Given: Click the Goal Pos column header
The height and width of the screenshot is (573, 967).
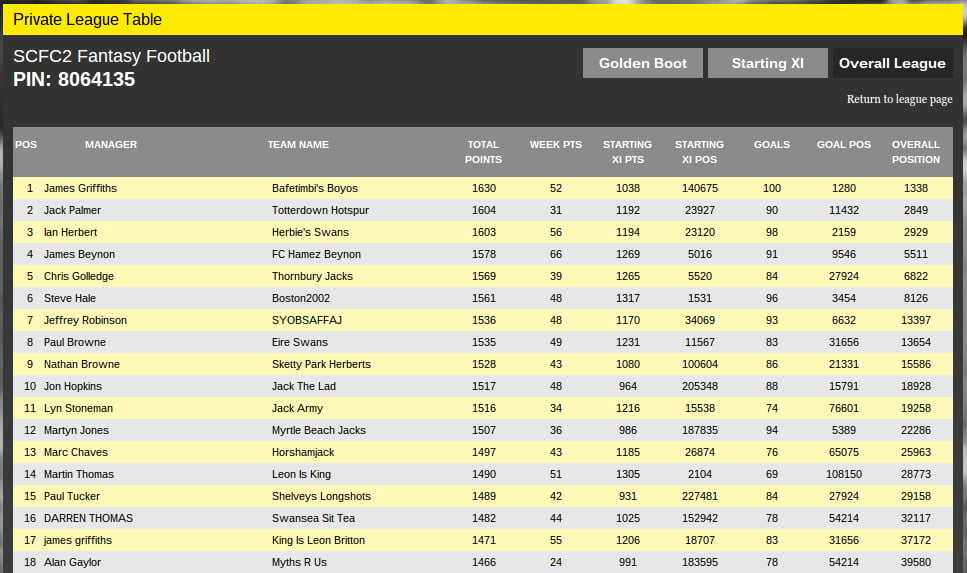Looking at the screenshot, I should pos(843,145).
